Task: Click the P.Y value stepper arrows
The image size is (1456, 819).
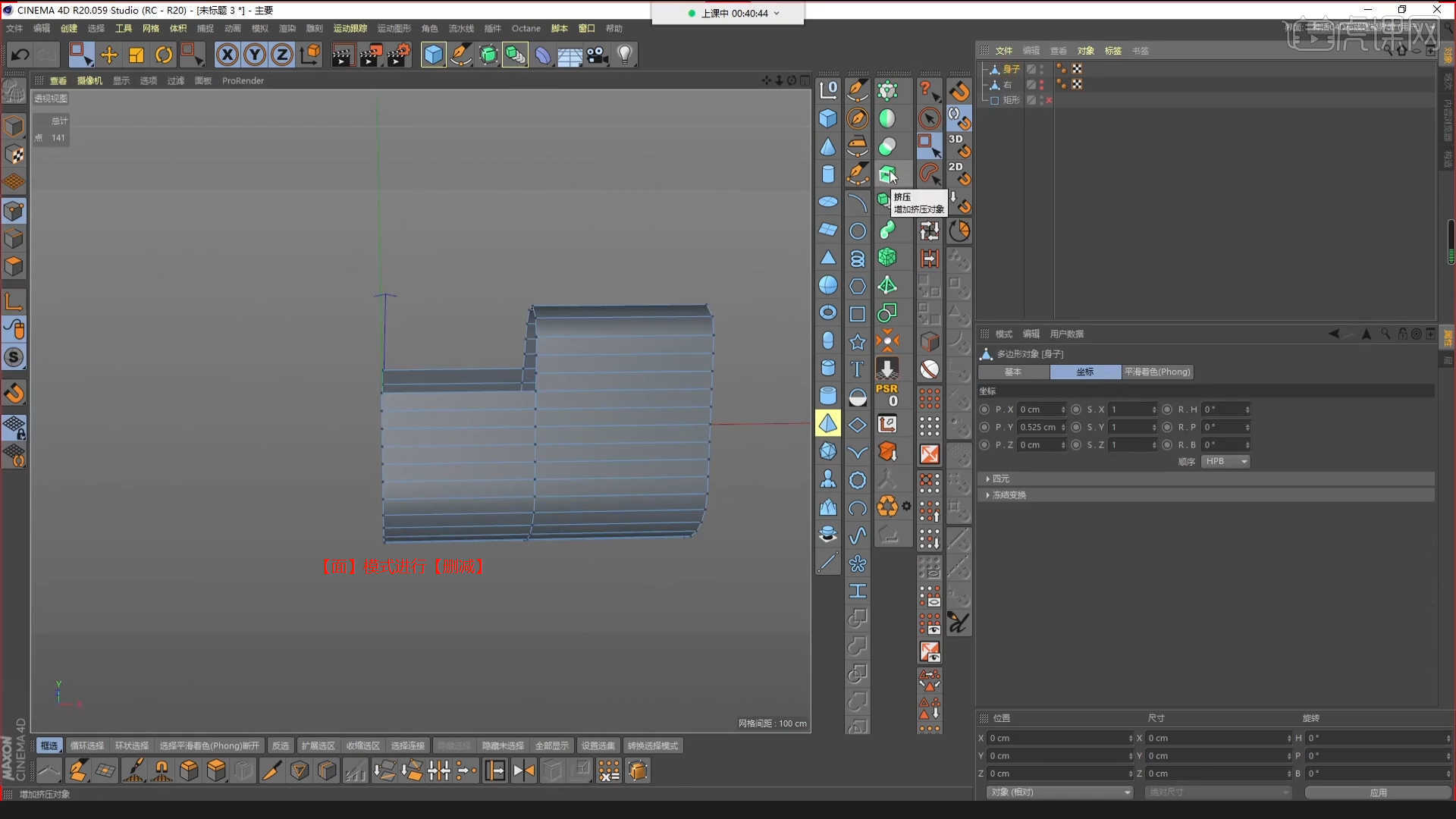Action: [x=1063, y=428]
